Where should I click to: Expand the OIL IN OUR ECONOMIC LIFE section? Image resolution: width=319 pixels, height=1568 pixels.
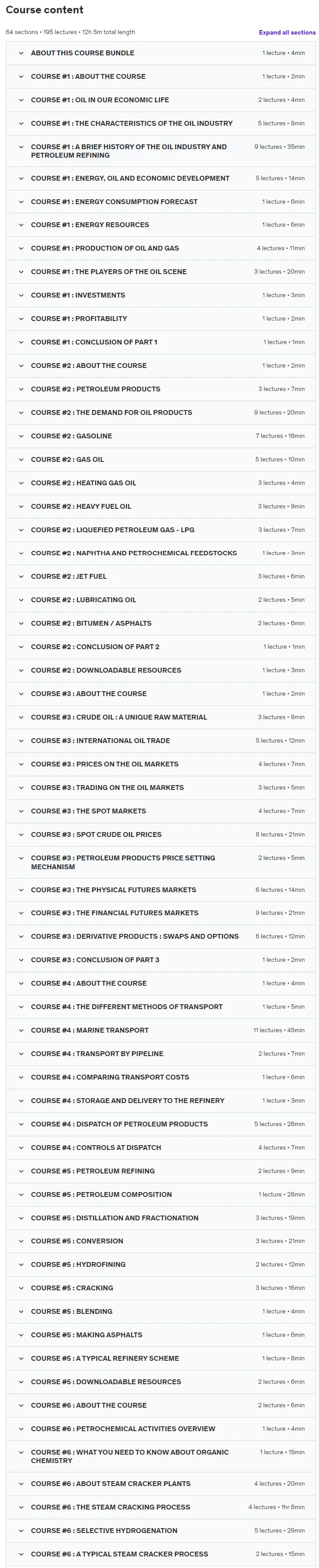(161, 100)
